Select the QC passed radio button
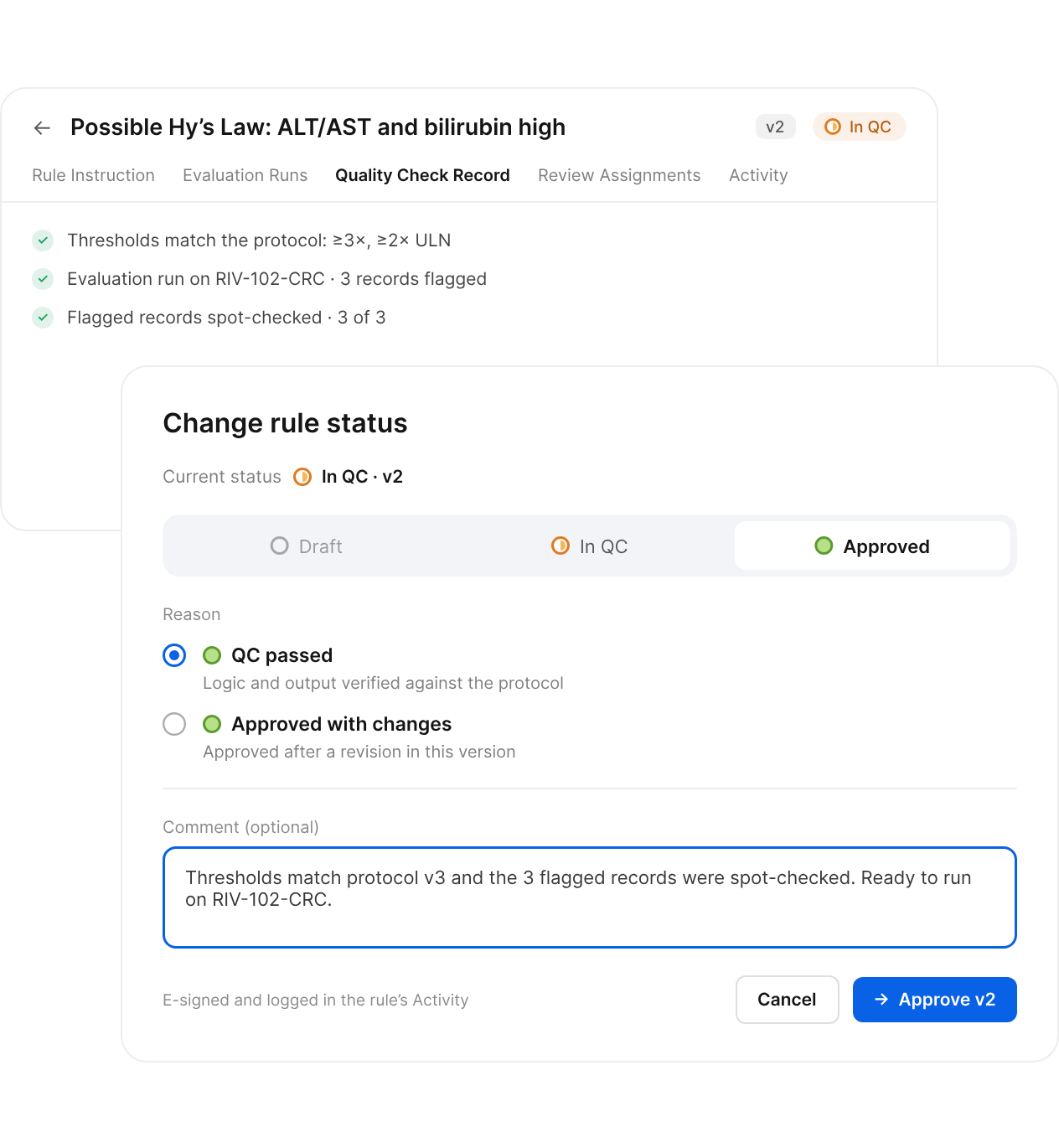The image size is (1059, 1148). (174, 655)
